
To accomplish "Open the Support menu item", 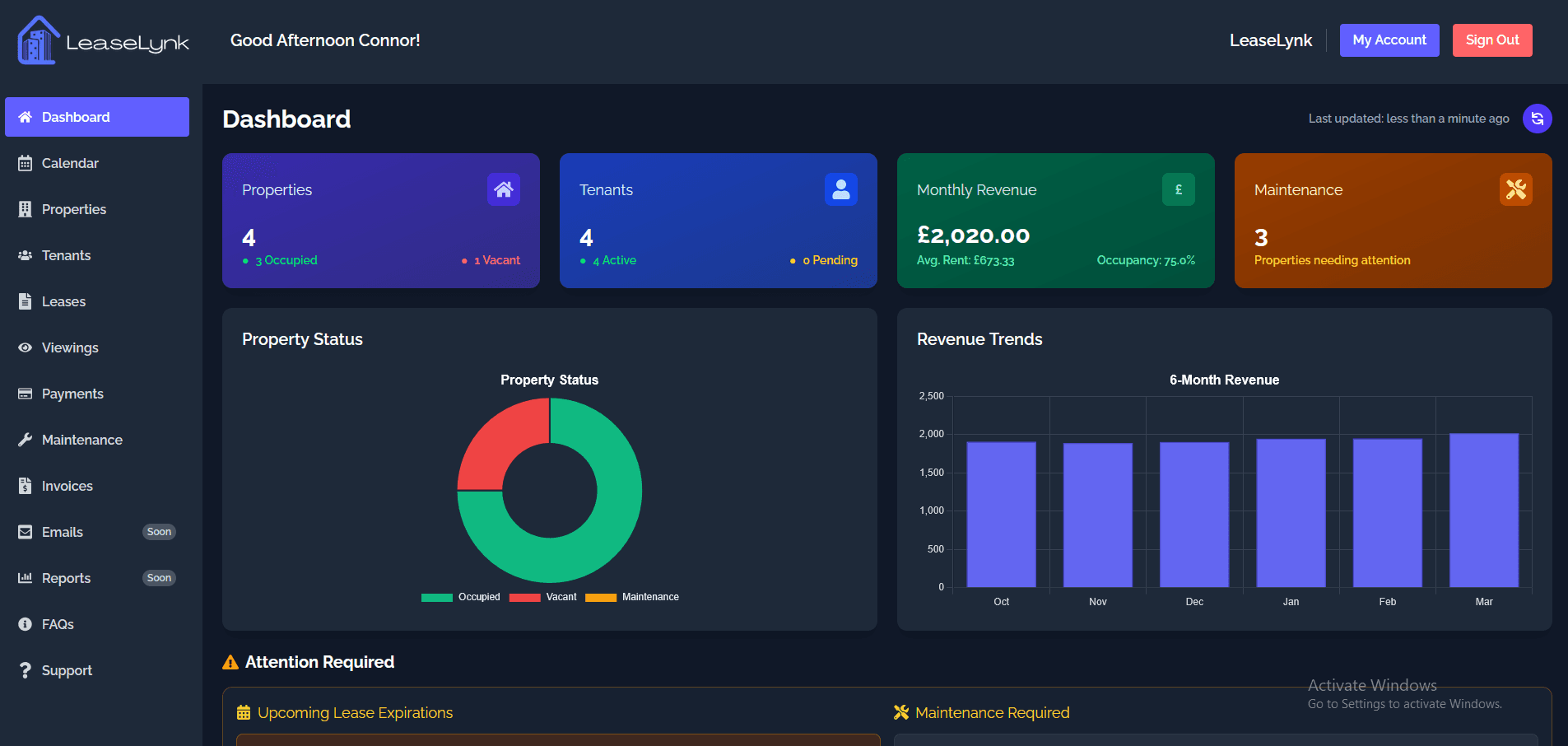I will point(66,670).
